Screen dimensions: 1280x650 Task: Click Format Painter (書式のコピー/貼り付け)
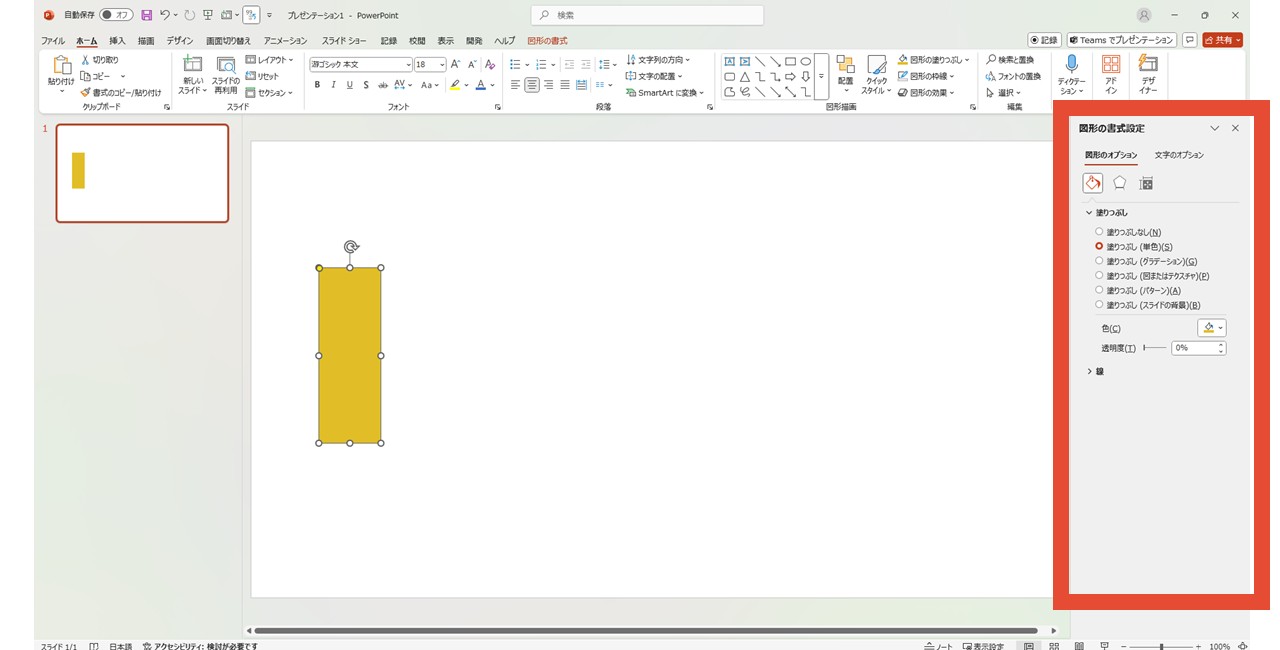pos(121,92)
